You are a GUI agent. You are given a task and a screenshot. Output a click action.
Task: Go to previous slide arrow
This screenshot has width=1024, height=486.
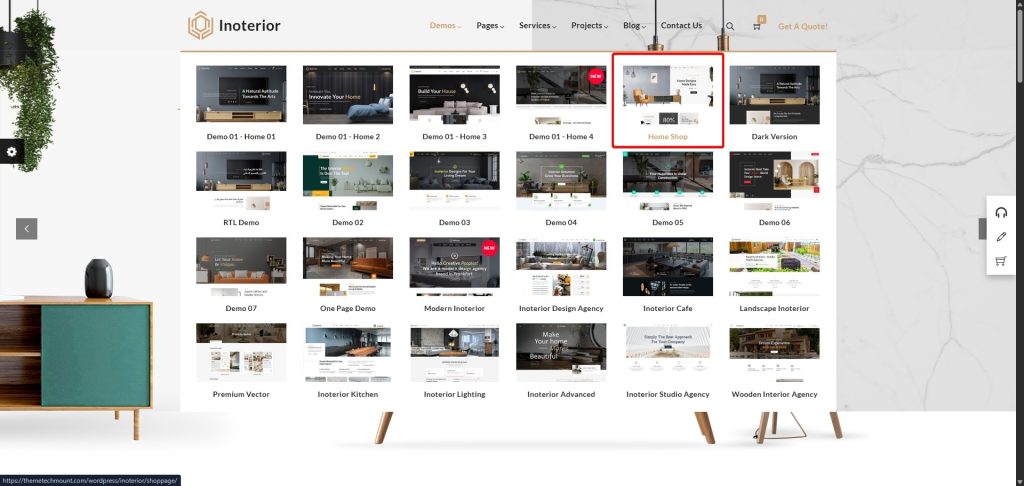tap(27, 229)
